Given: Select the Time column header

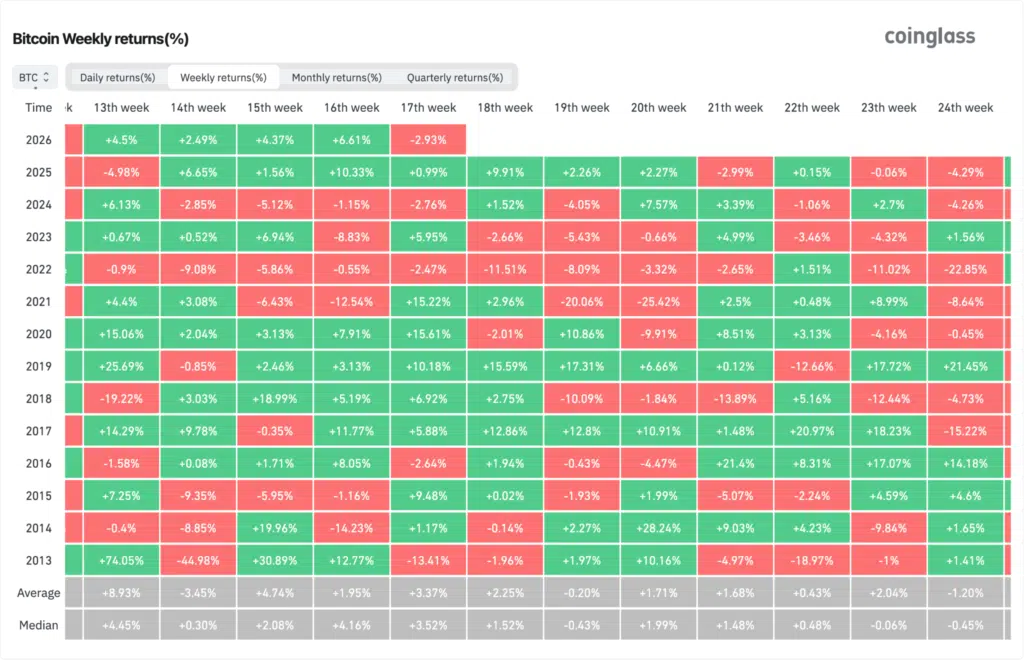Looking at the screenshot, I should pos(38,107).
